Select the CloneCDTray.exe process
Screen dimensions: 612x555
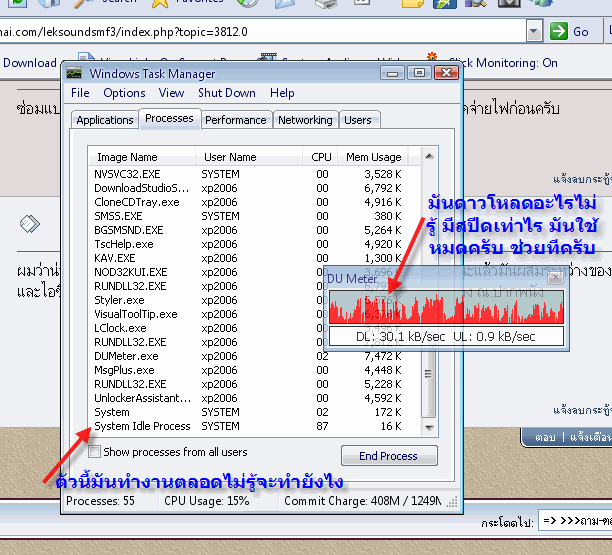[254, 202]
